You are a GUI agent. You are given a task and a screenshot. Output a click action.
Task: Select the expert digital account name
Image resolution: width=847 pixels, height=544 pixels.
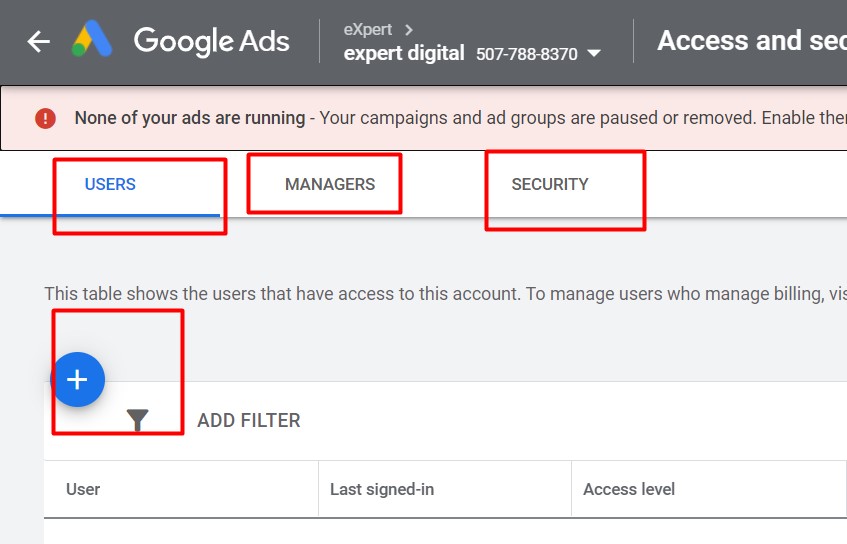click(404, 53)
